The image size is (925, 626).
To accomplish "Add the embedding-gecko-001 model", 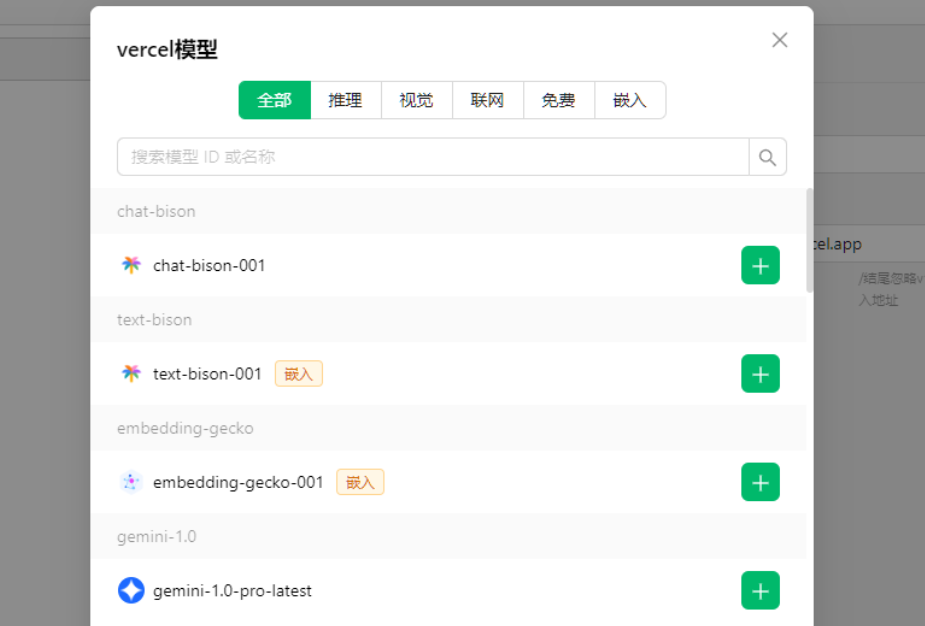I will (760, 482).
